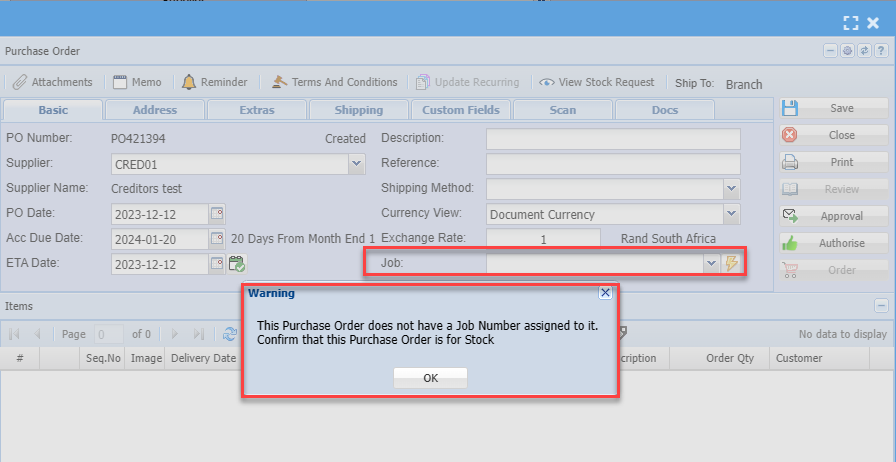
Task: Click into the Acc Due Date field
Action: pos(160,239)
